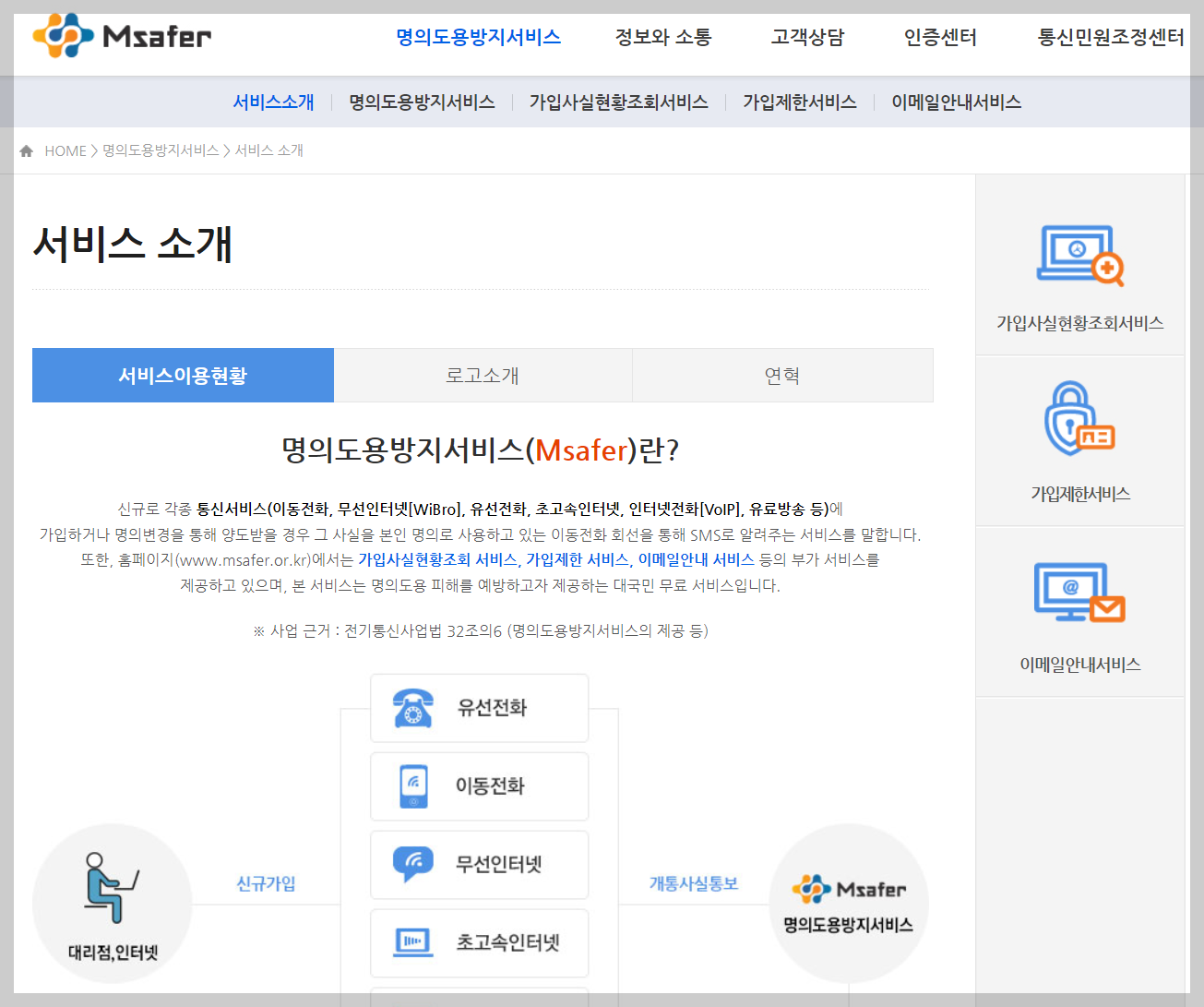The width and height of the screenshot is (1204, 1007).
Task: Click 초고속인터넷 label in diagram
Action: [x=508, y=942]
